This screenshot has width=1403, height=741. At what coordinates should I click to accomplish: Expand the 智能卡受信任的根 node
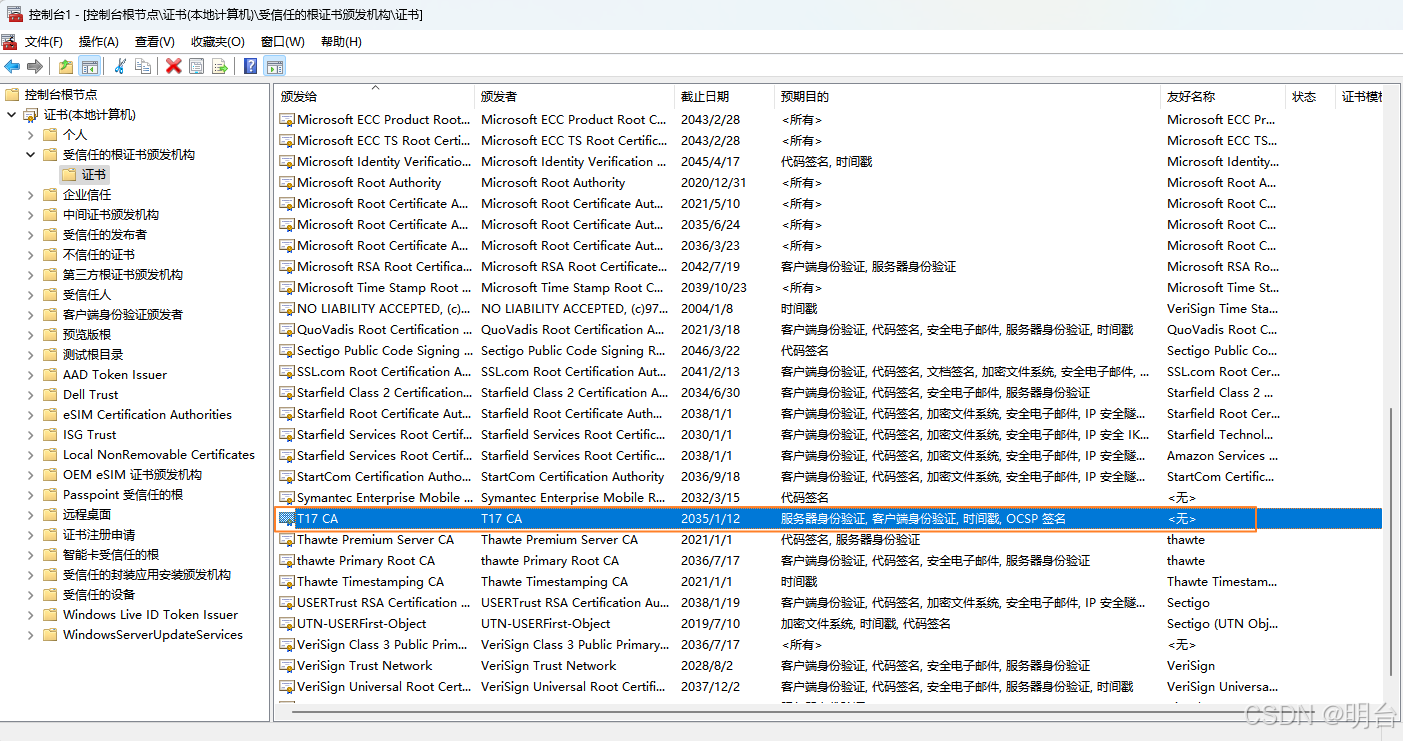pyautogui.click(x=31, y=555)
